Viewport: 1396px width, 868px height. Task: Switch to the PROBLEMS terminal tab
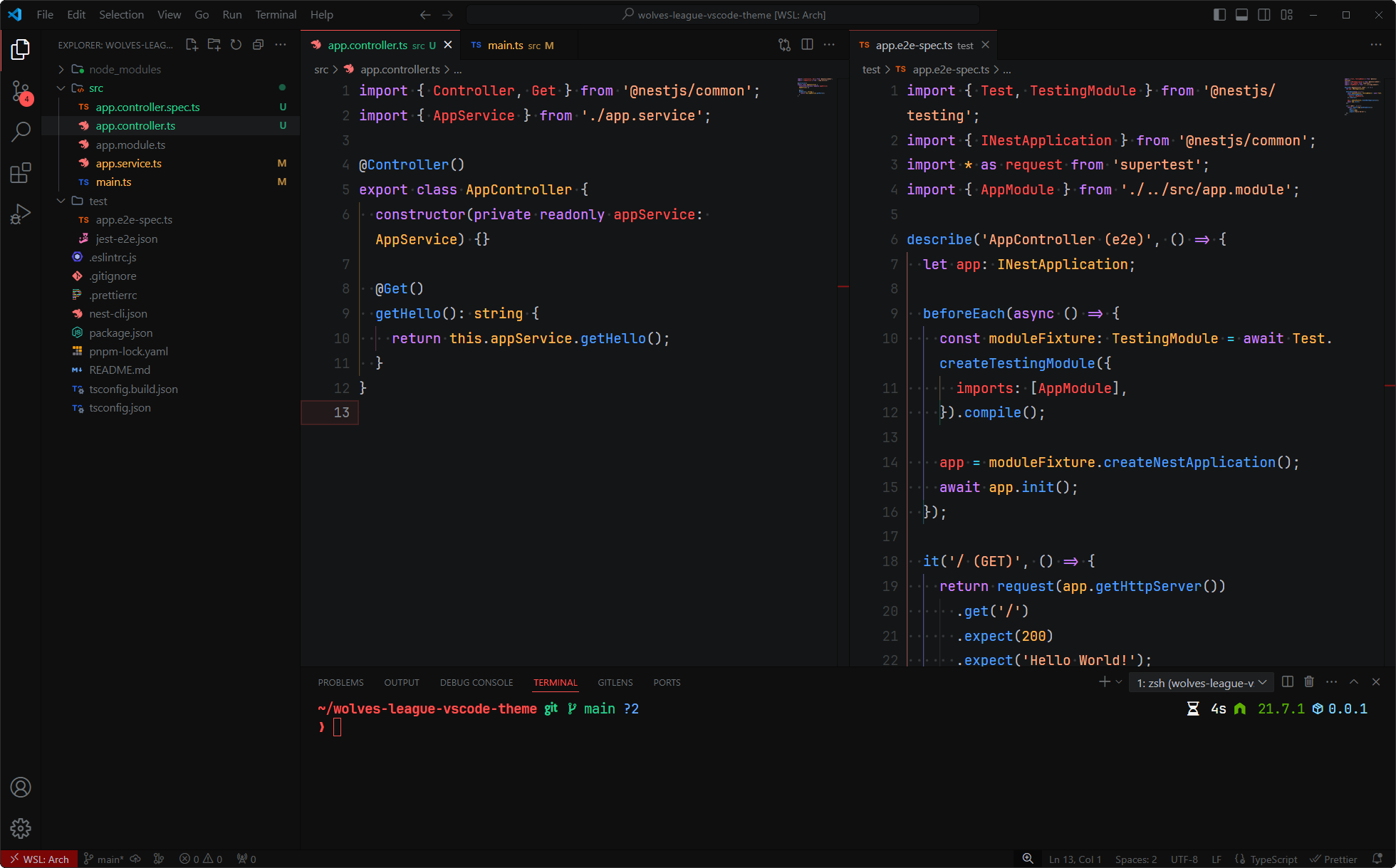pyautogui.click(x=341, y=682)
